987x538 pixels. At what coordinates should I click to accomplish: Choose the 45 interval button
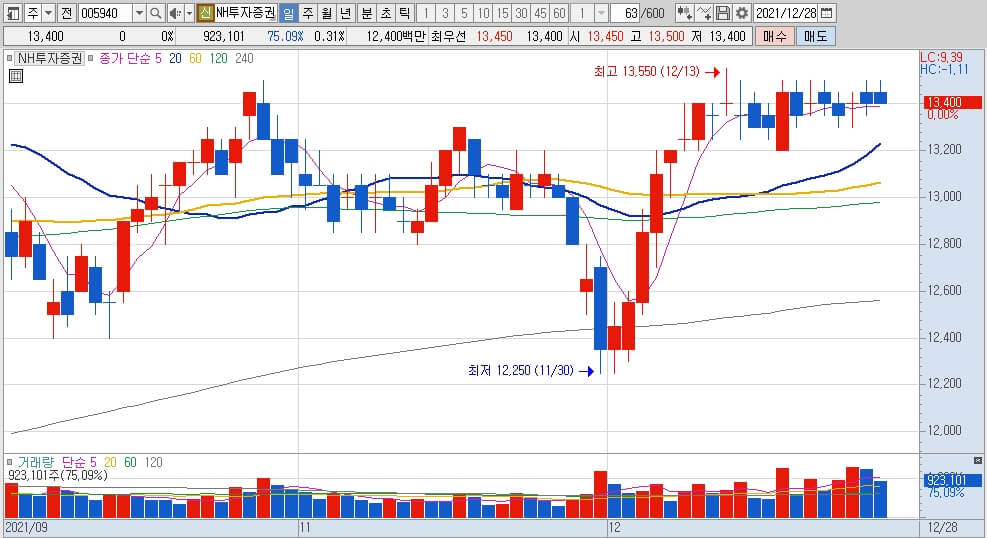coord(540,13)
